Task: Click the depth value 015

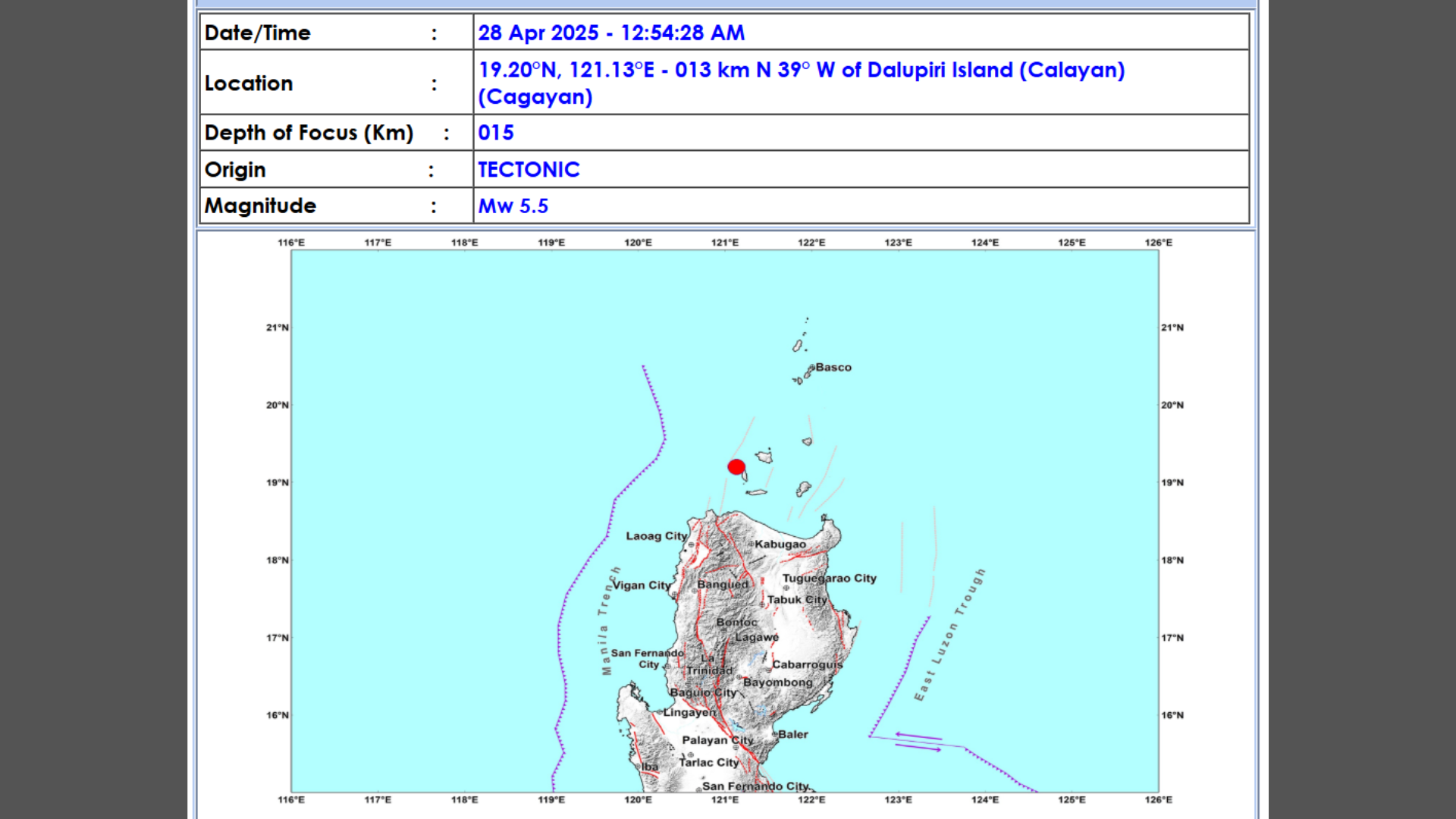Action: tap(496, 133)
